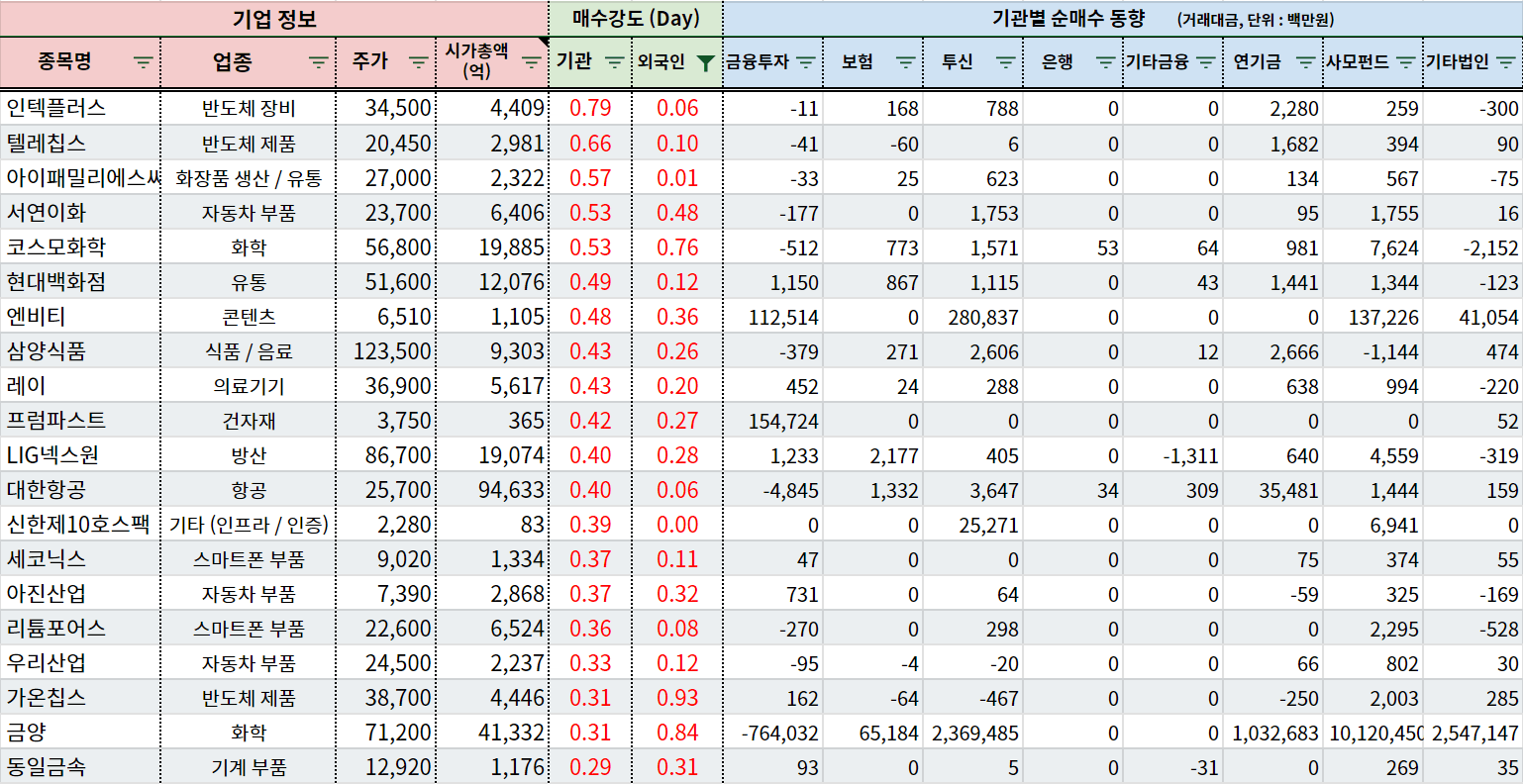This screenshot has width=1523, height=784.
Task: Select the 건자재 industry cell
Action: (x=249, y=421)
